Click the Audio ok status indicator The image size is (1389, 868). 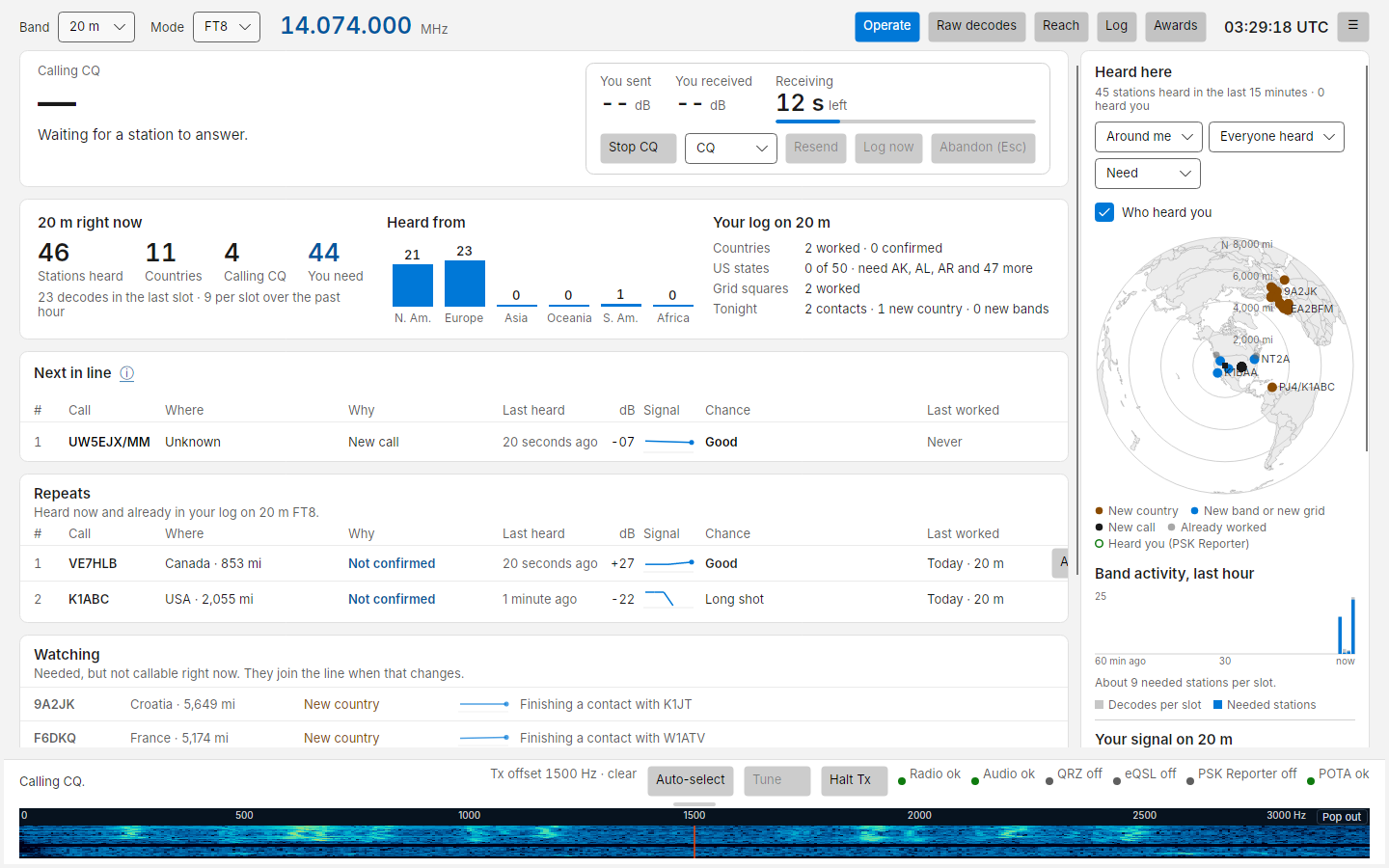pyautogui.click(x=1002, y=774)
